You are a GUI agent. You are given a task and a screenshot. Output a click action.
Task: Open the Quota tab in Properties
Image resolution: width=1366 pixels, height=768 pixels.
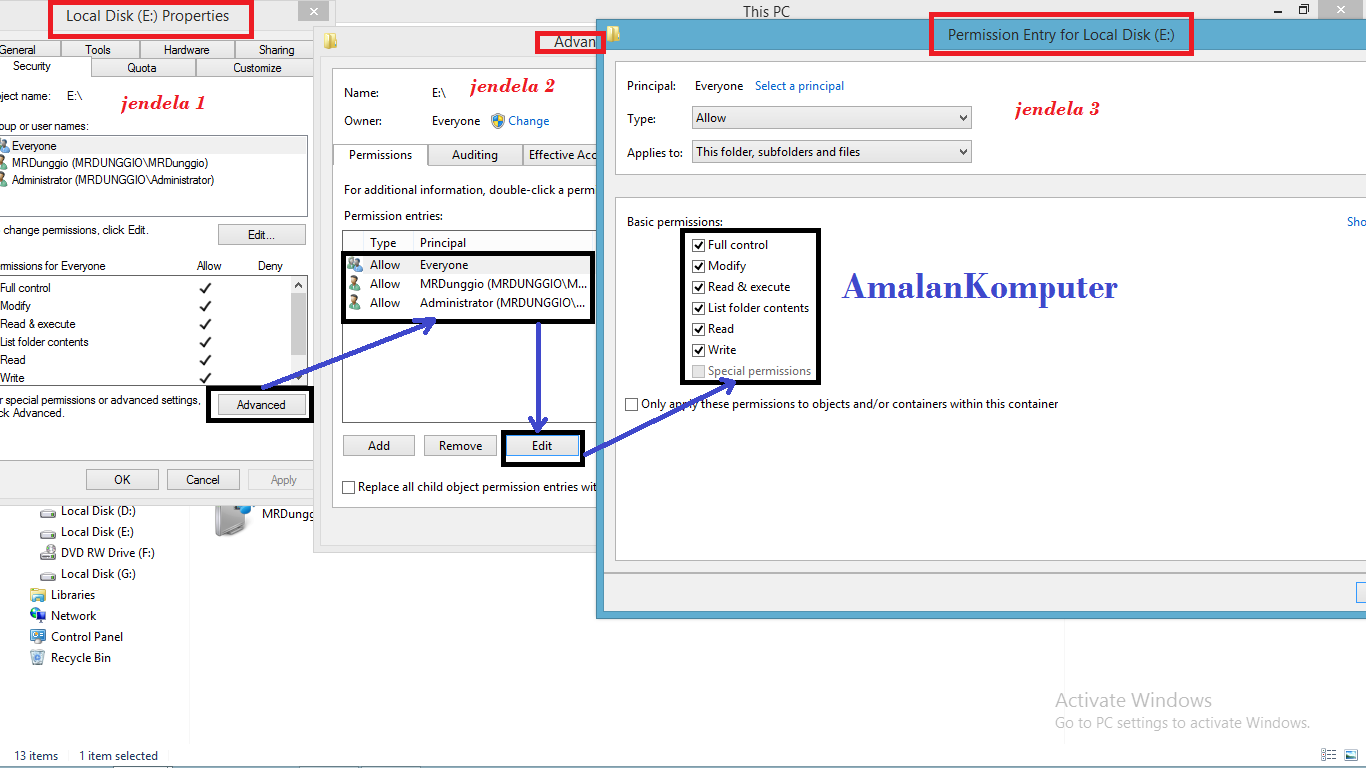point(142,67)
